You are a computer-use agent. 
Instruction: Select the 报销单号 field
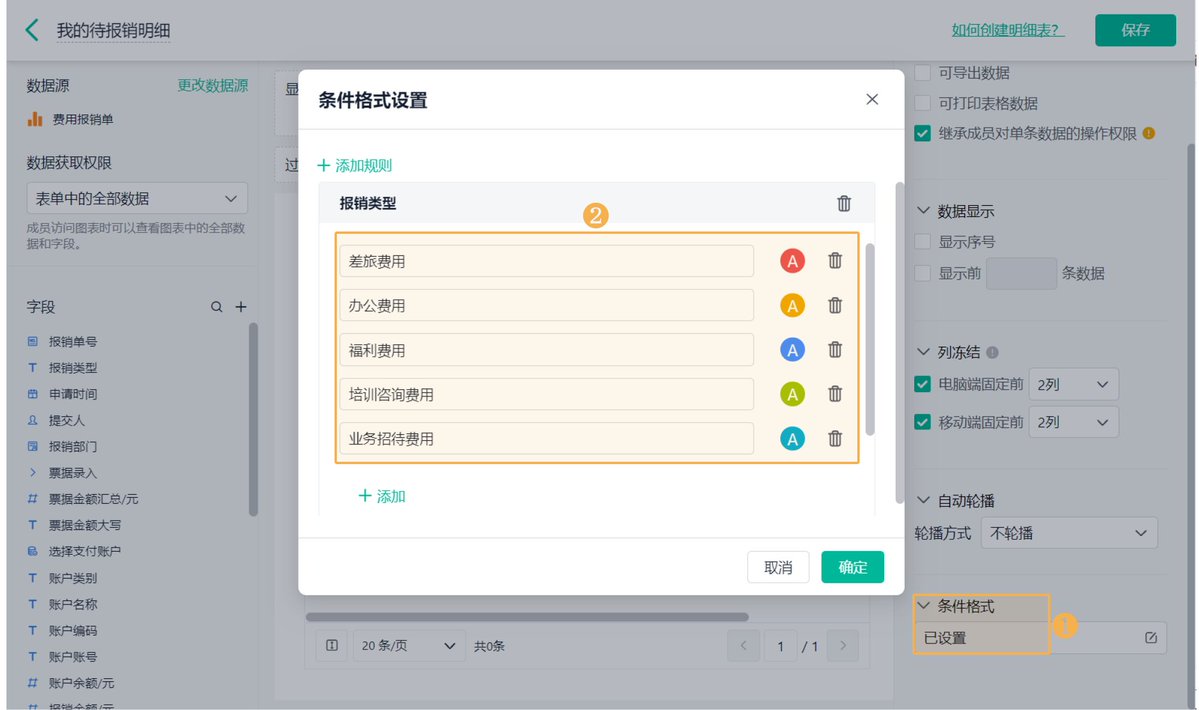click(73, 342)
